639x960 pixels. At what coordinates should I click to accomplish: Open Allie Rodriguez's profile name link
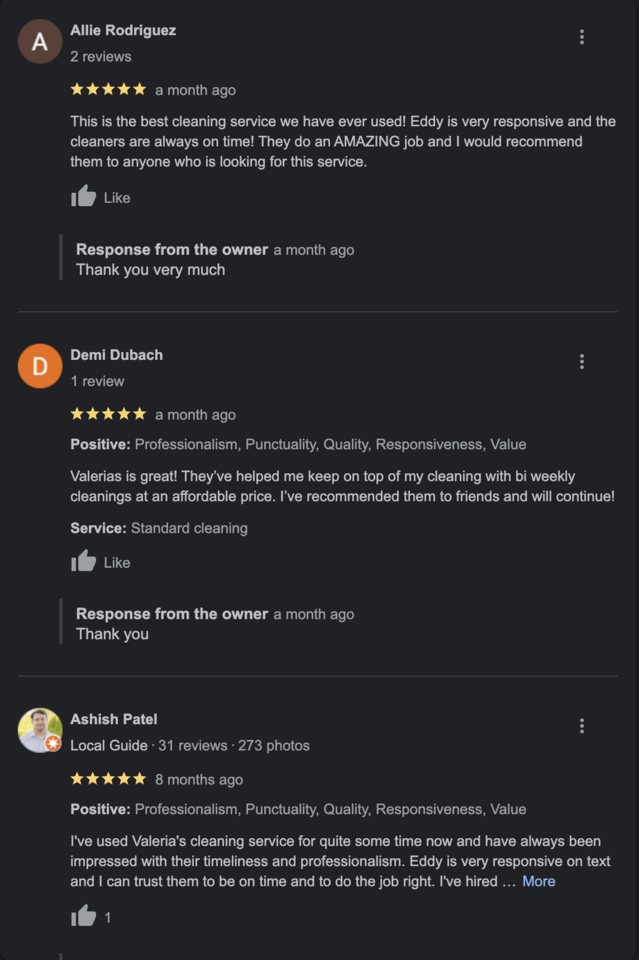pyautogui.click(x=123, y=30)
